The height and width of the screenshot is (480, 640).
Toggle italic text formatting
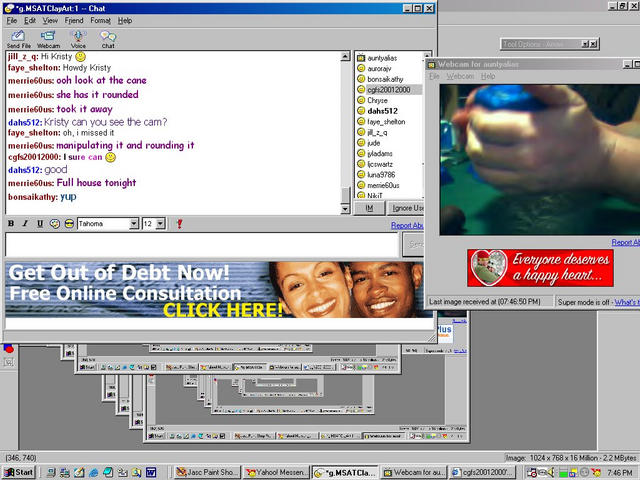coord(25,224)
